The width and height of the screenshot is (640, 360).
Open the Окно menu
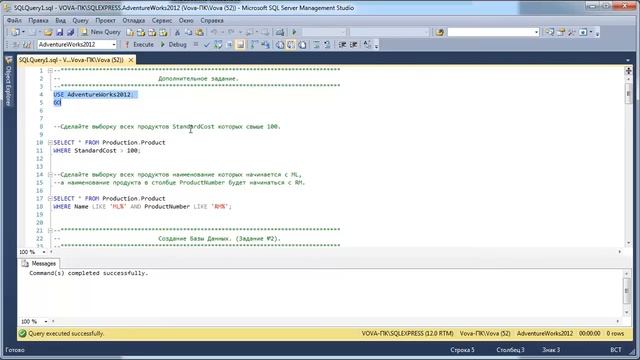click(186, 20)
